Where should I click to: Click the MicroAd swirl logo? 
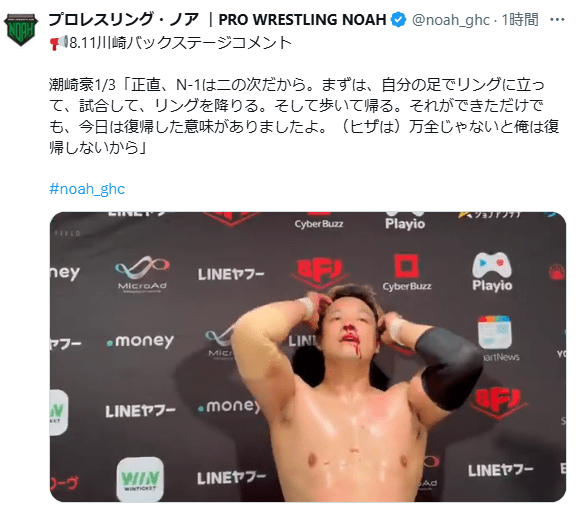coord(142,273)
